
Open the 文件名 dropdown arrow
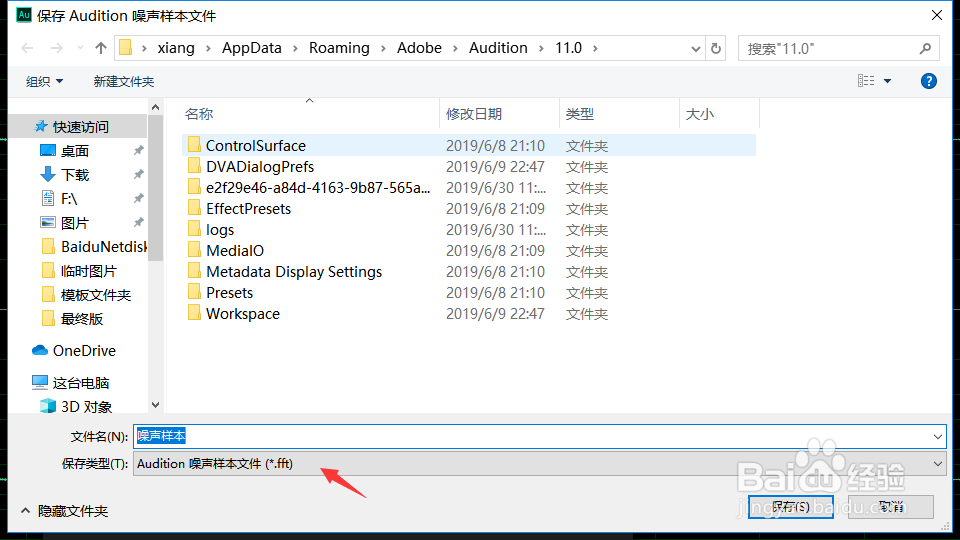[938, 437]
